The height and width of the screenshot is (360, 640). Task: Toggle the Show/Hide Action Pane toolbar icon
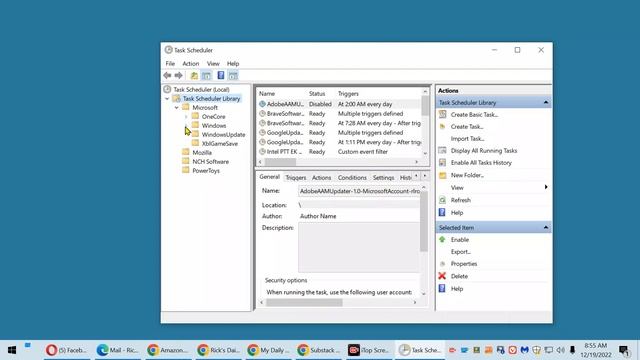pos(233,76)
